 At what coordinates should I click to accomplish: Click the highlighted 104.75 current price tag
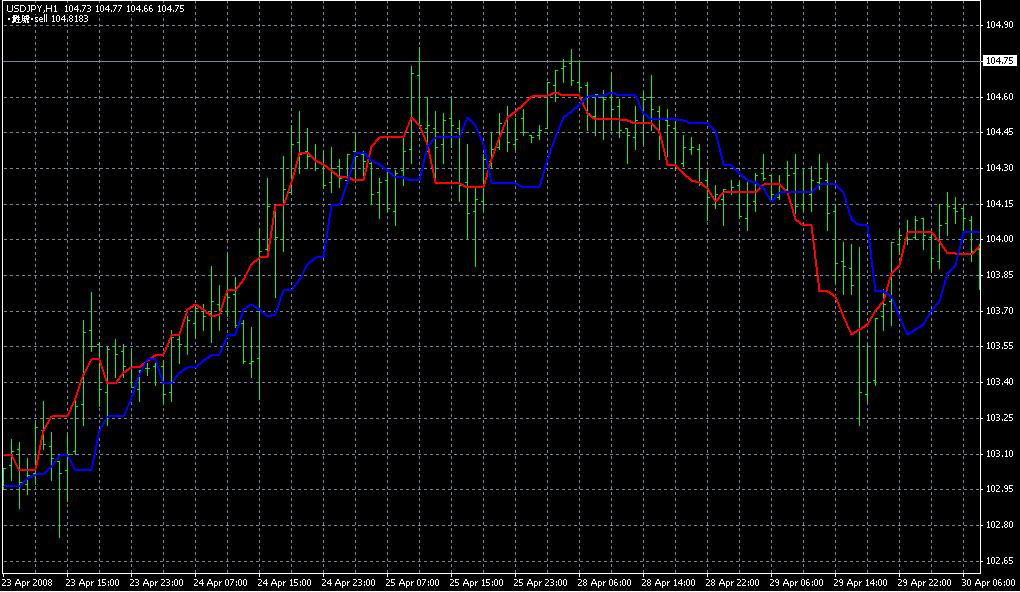999,61
